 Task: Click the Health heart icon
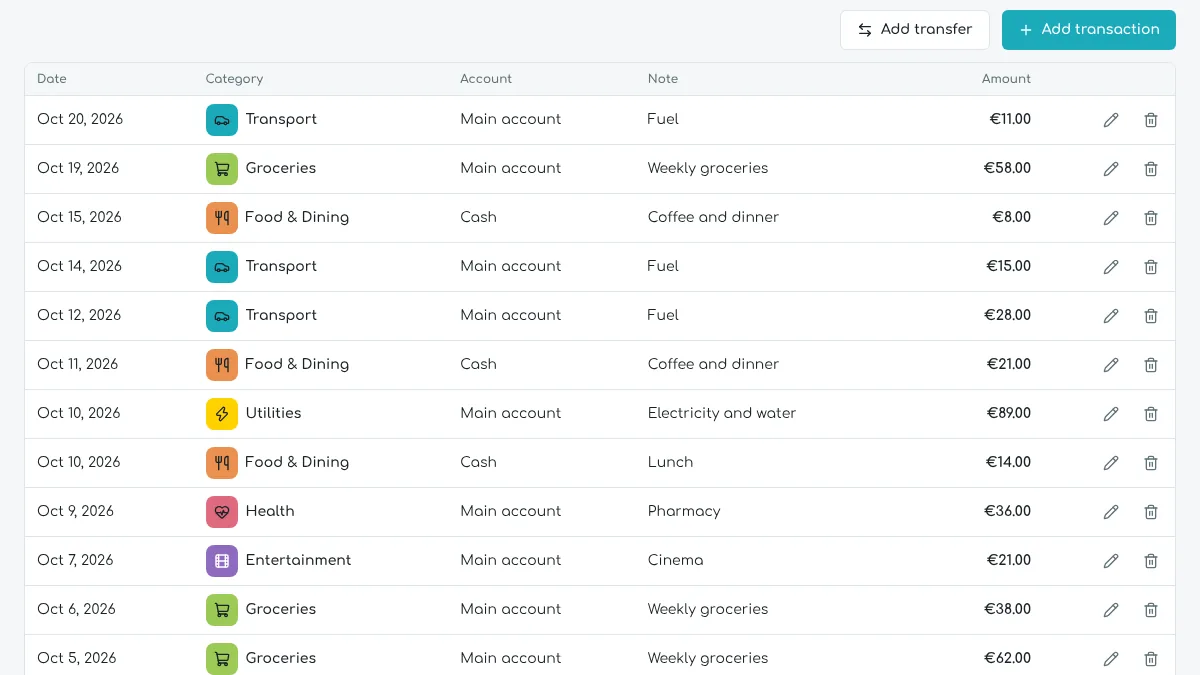coord(222,512)
